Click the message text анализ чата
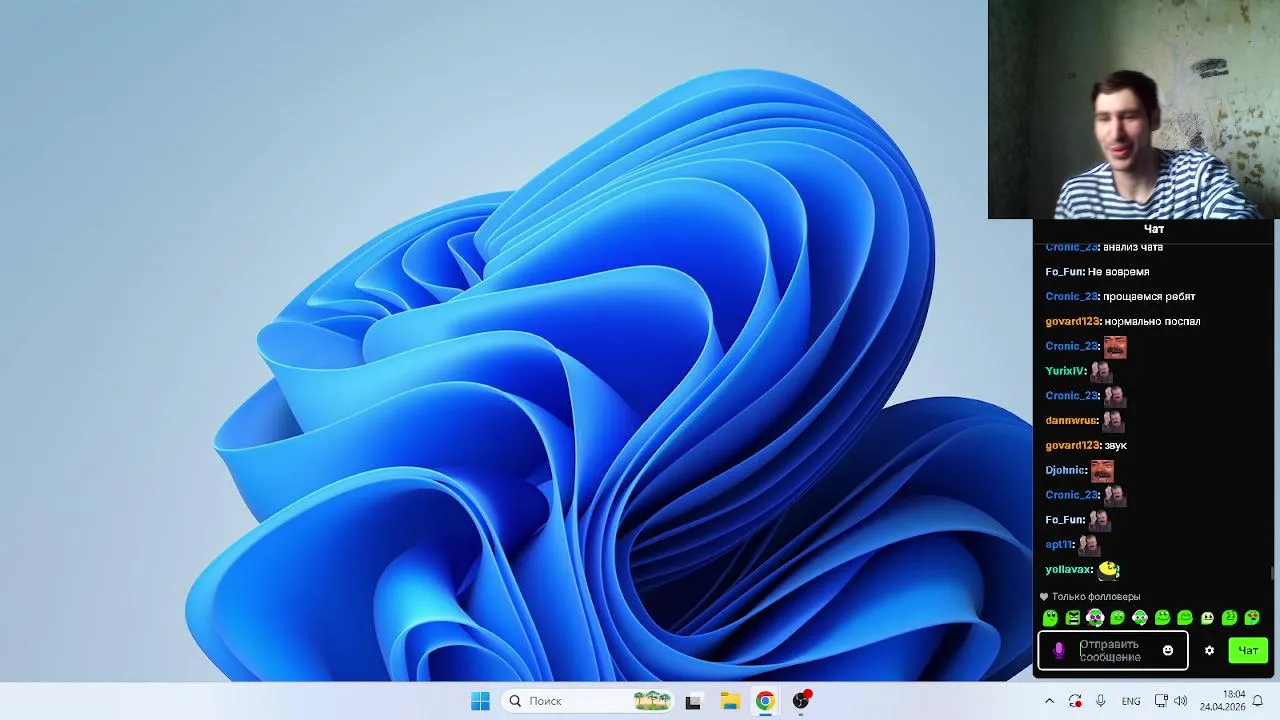Viewport: 1280px width, 720px height. (x=1133, y=247)
